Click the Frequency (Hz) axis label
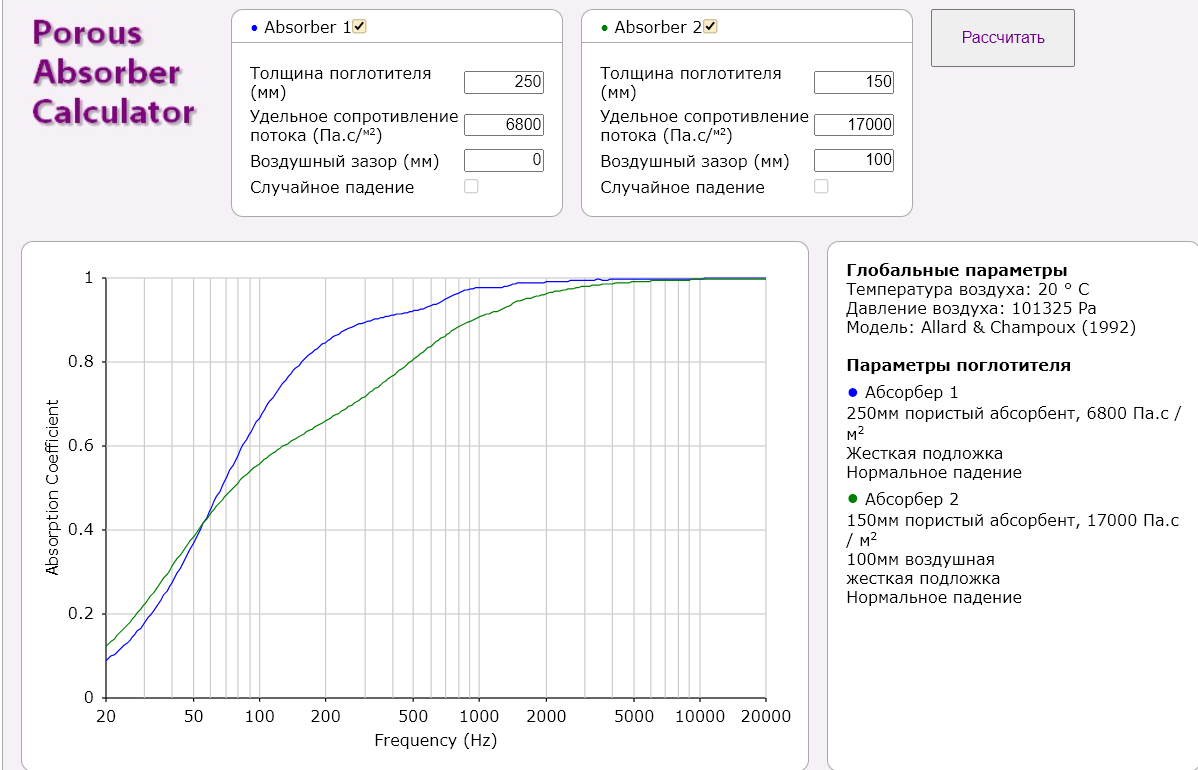The height and width of the screenshot is (770, 1198). click(435, 741)
